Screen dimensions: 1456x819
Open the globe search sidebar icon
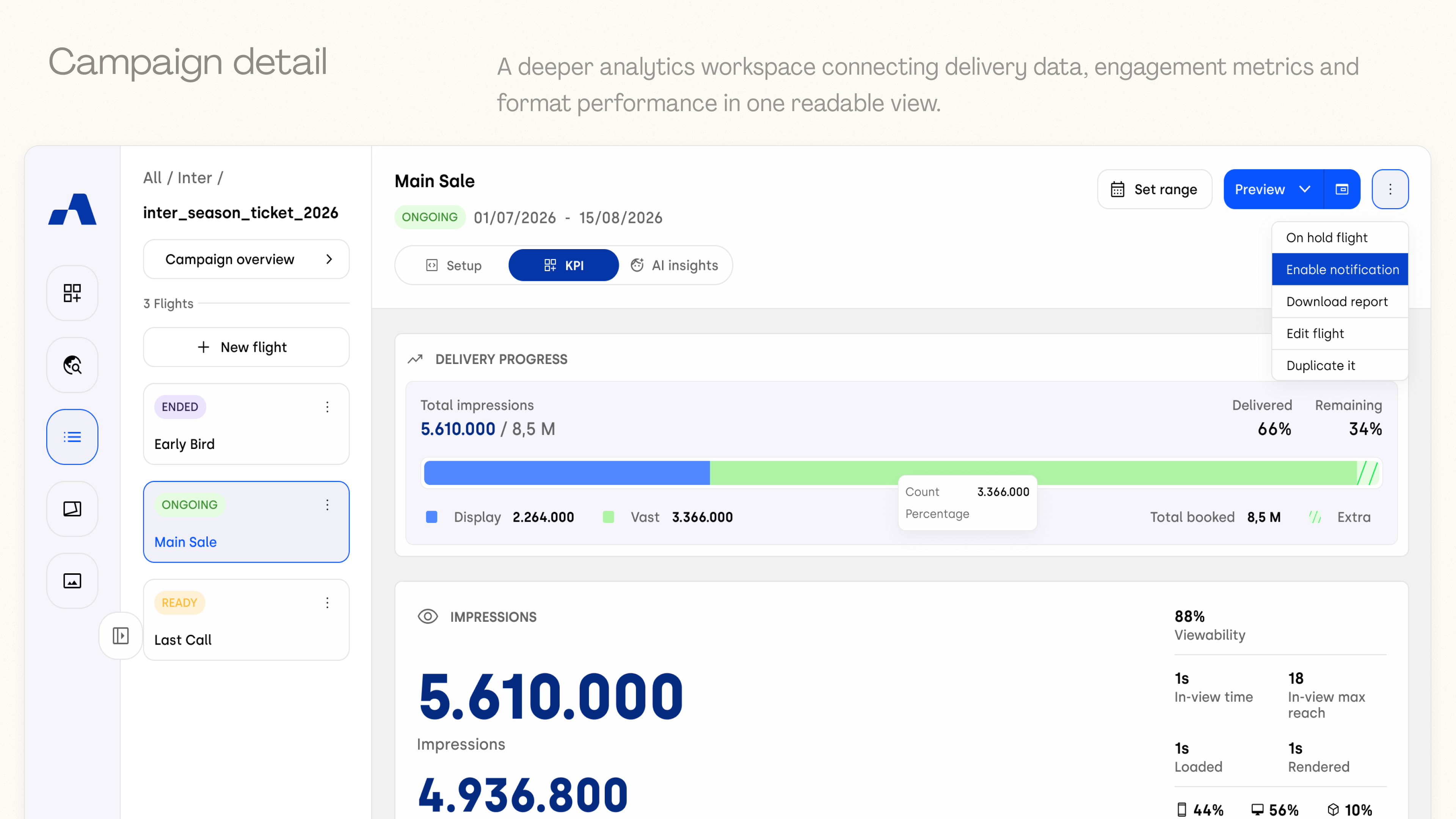pos(72,365)
